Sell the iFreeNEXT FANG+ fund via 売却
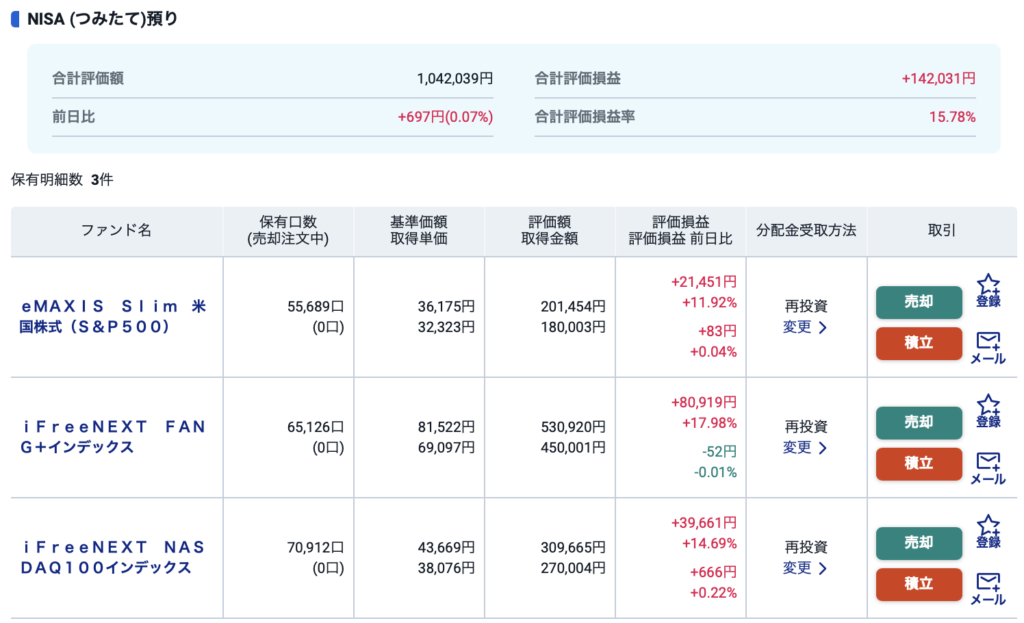Viewport: 1024px width, 623px height. [918, 422]
